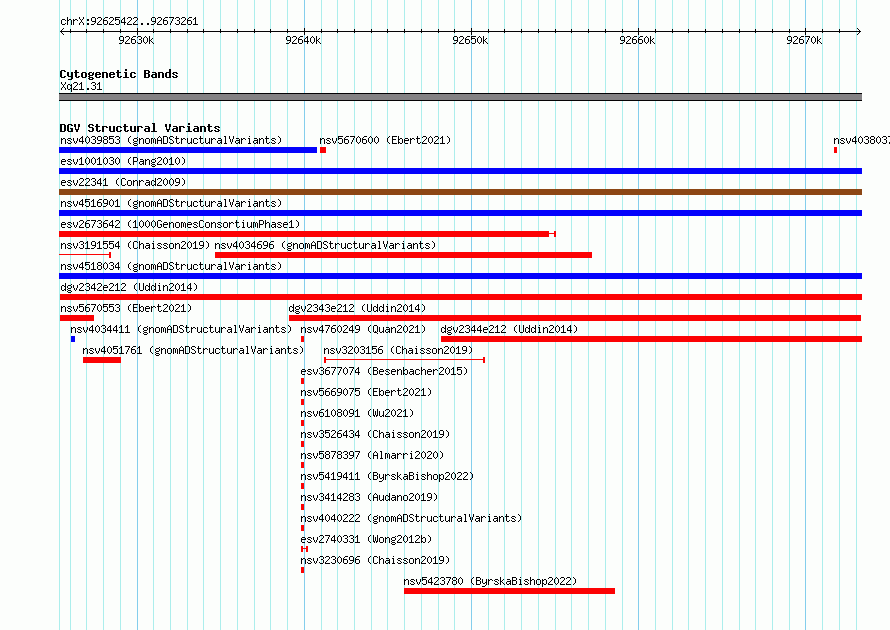Click the dgv2344e212 (Uddin2014) label
890x630 pixels.
pyautogui.click(x=509, y=329)
